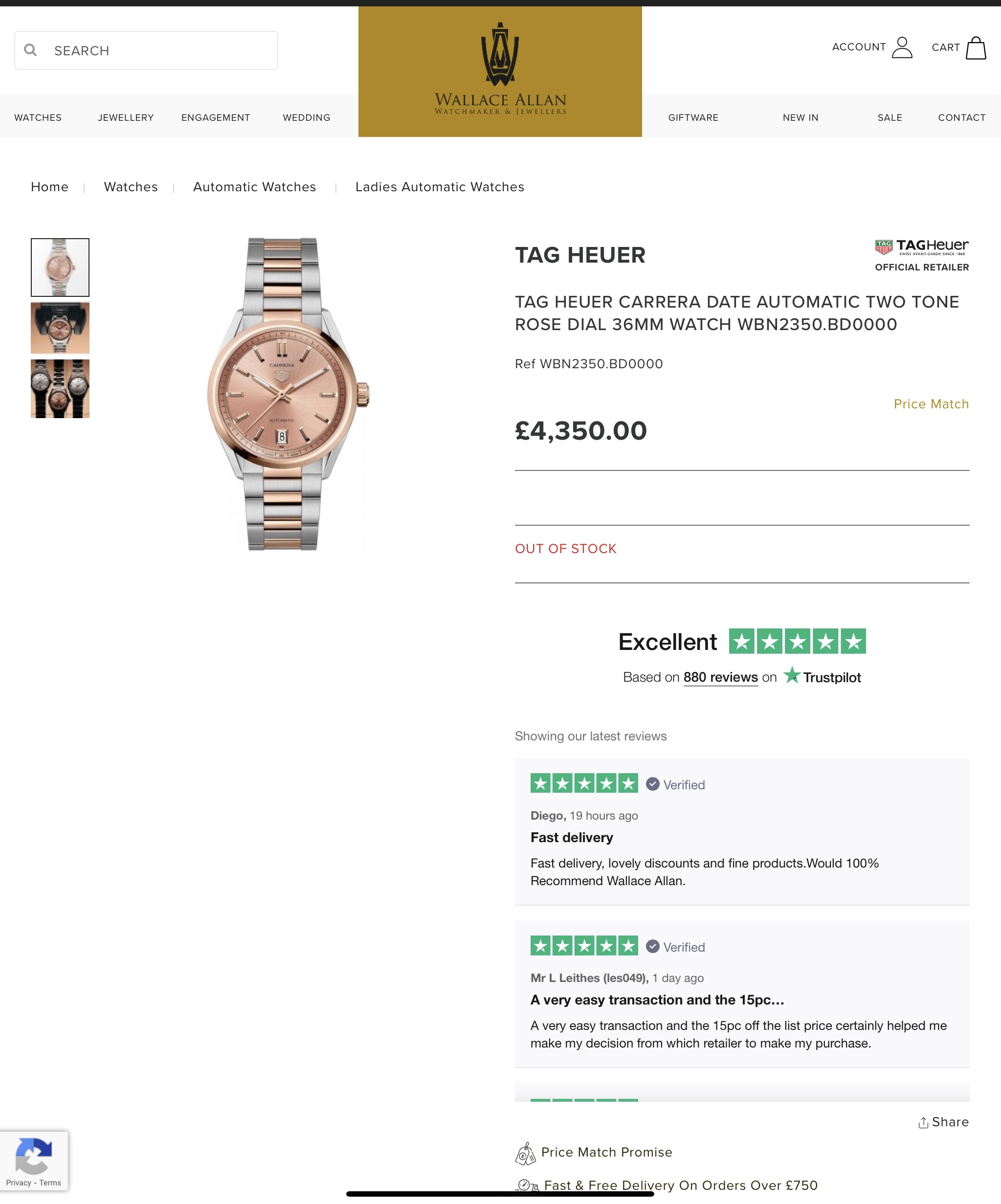Viewport: 1001px width, 1204px height.
Task: Select the second watch thumbnail
Action: point(60,328)
